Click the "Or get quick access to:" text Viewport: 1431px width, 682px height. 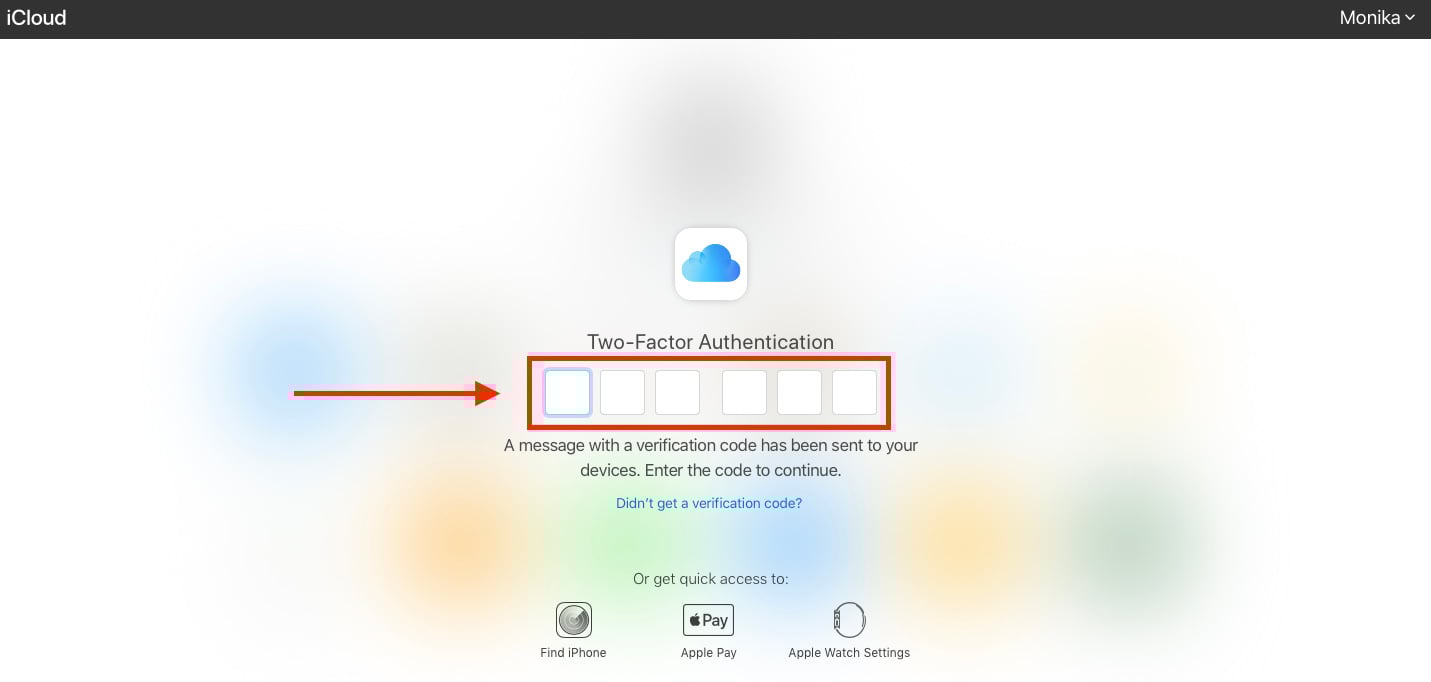coord(711,579)
